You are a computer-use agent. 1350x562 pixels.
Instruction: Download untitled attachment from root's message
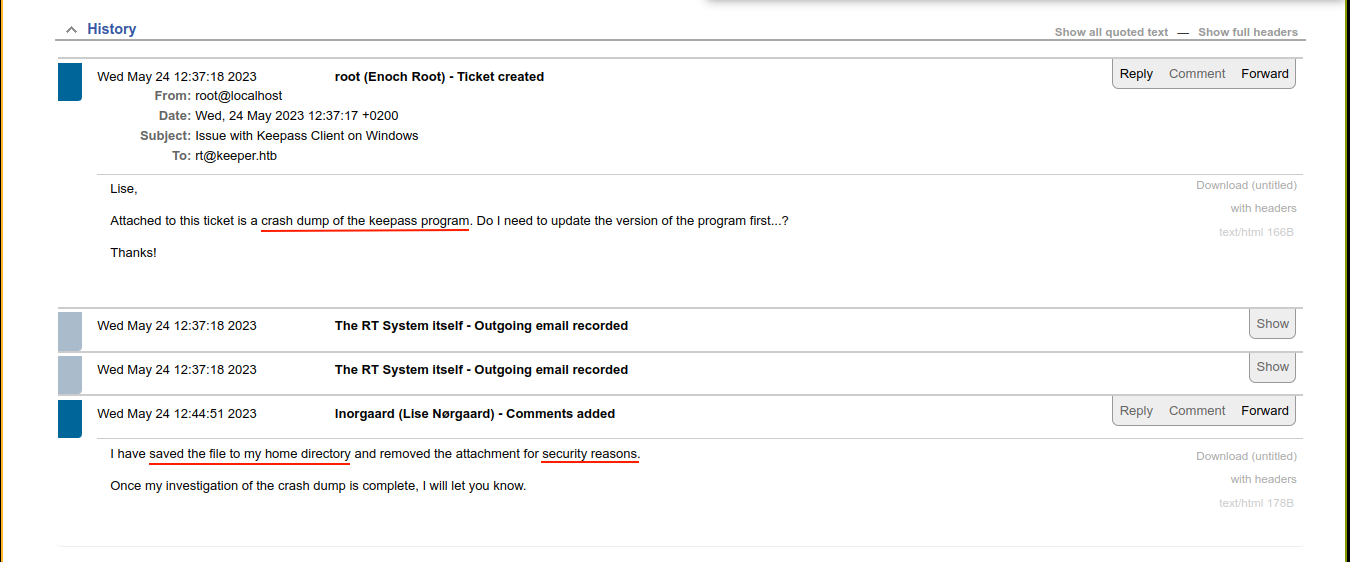point(1245,185)
